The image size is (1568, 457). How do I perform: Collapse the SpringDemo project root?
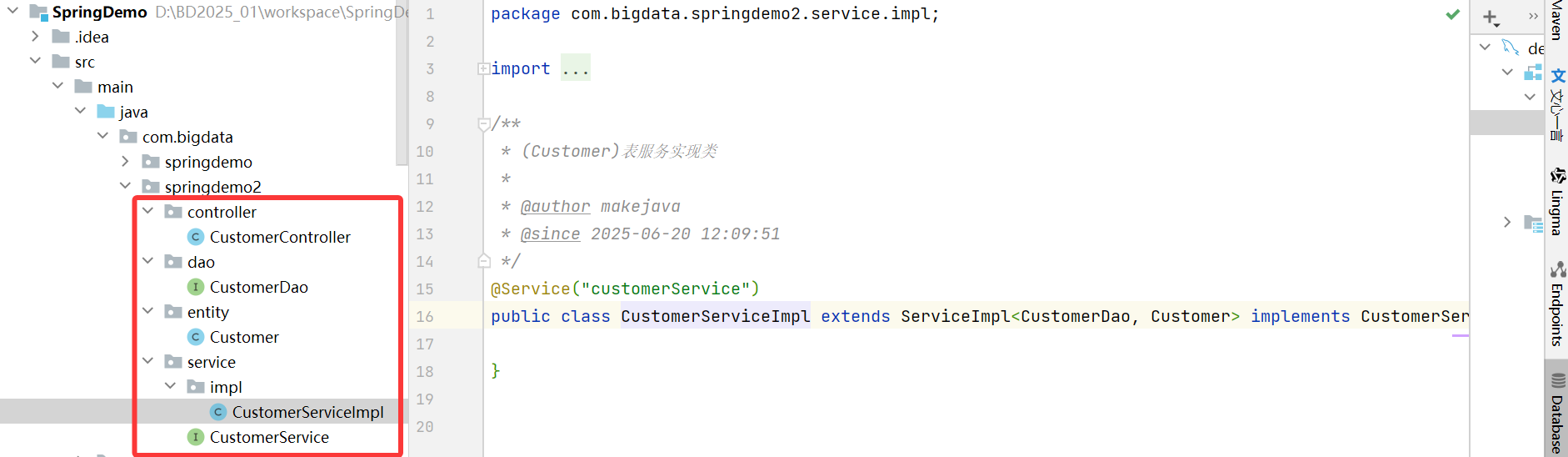(x=12, y=12)
